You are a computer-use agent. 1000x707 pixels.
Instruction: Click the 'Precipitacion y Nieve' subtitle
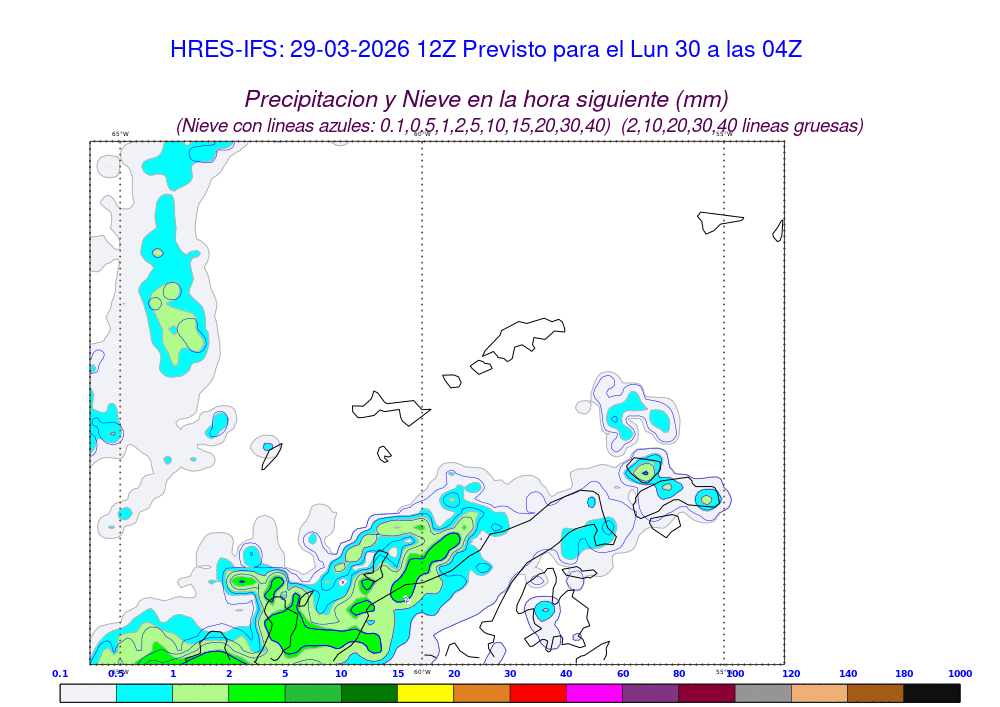point(486,99)
